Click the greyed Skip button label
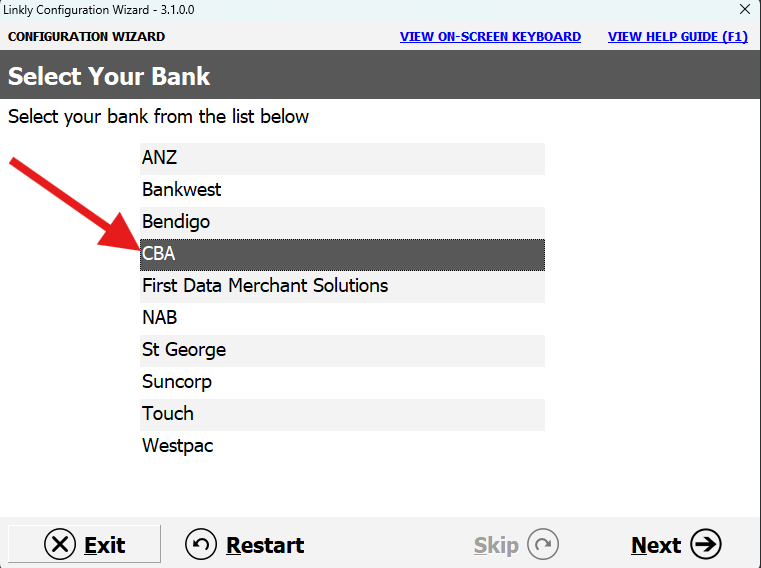The width and height of the screenshot is (761, 568). (x=496, y=545)
